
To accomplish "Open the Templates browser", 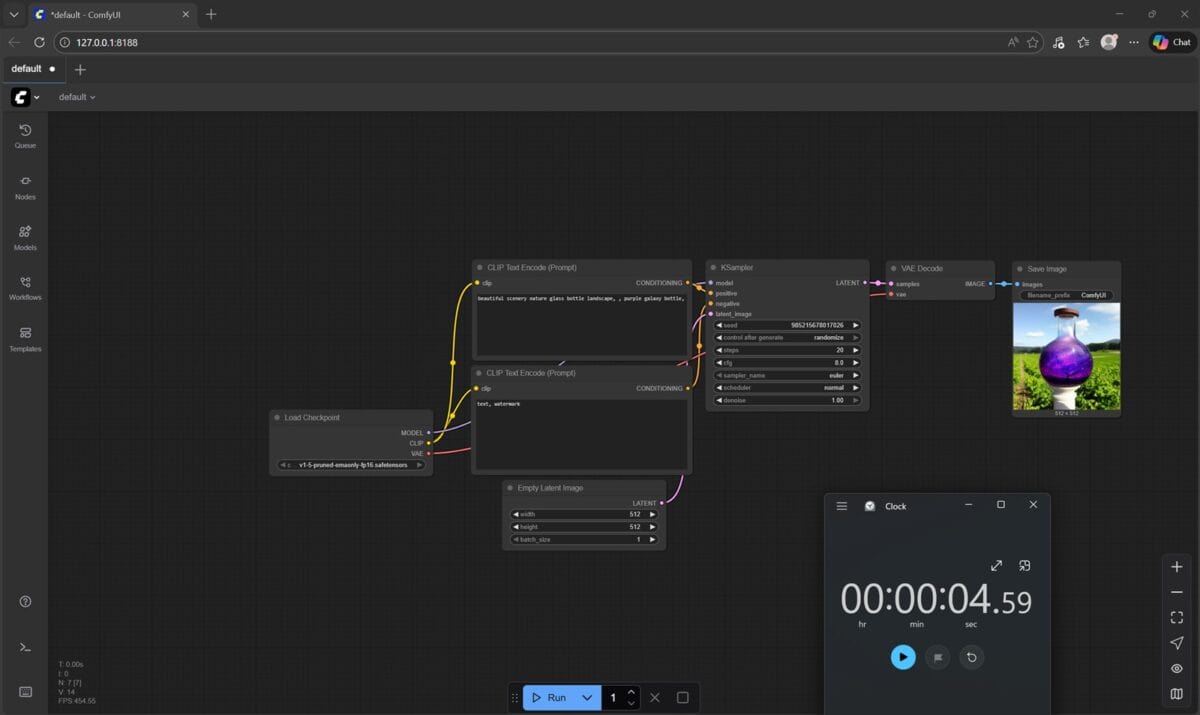I will pos(25,338).
